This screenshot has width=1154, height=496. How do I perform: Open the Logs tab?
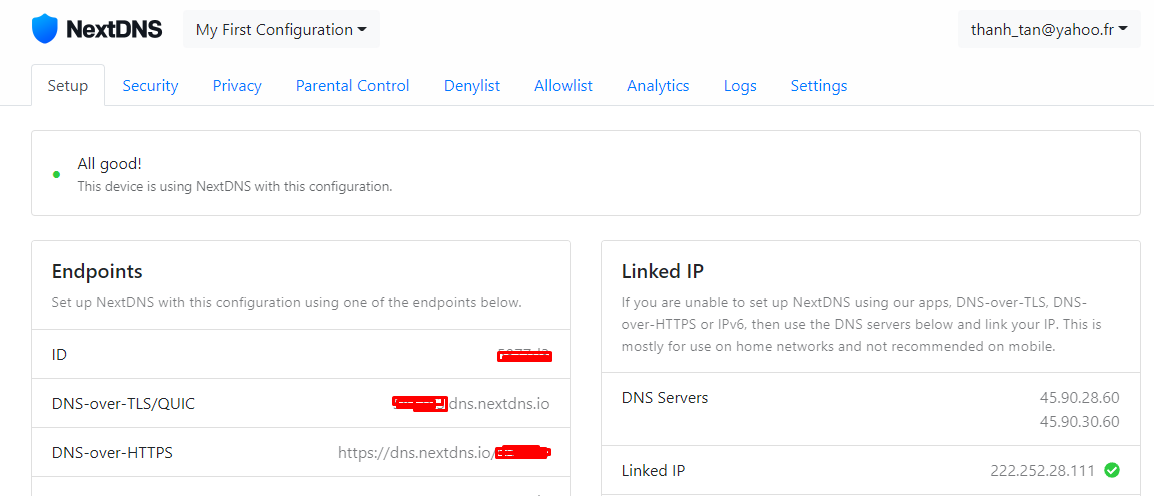pos(740,85)
